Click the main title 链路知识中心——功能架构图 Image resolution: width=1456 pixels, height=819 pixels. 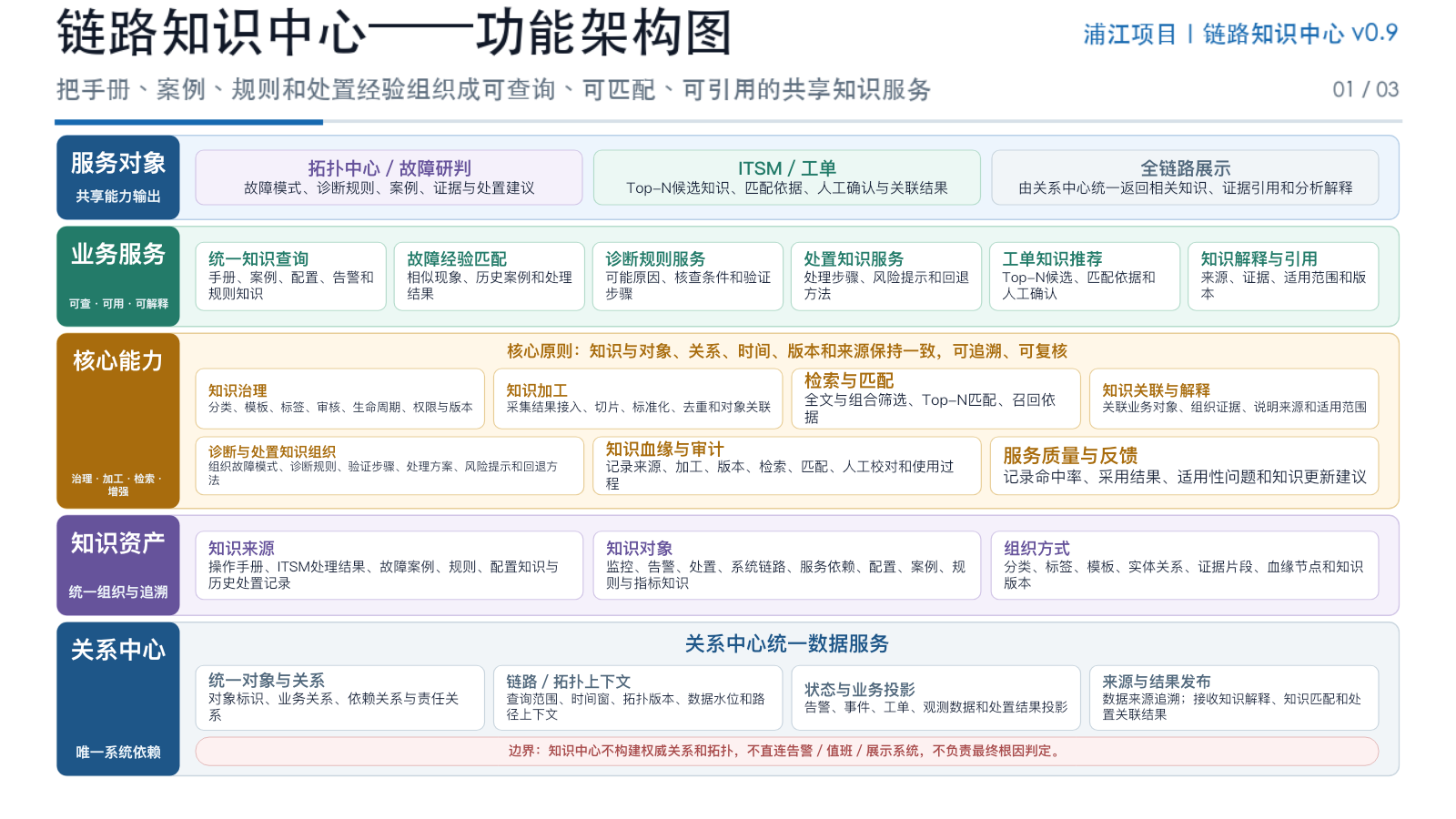394,34
